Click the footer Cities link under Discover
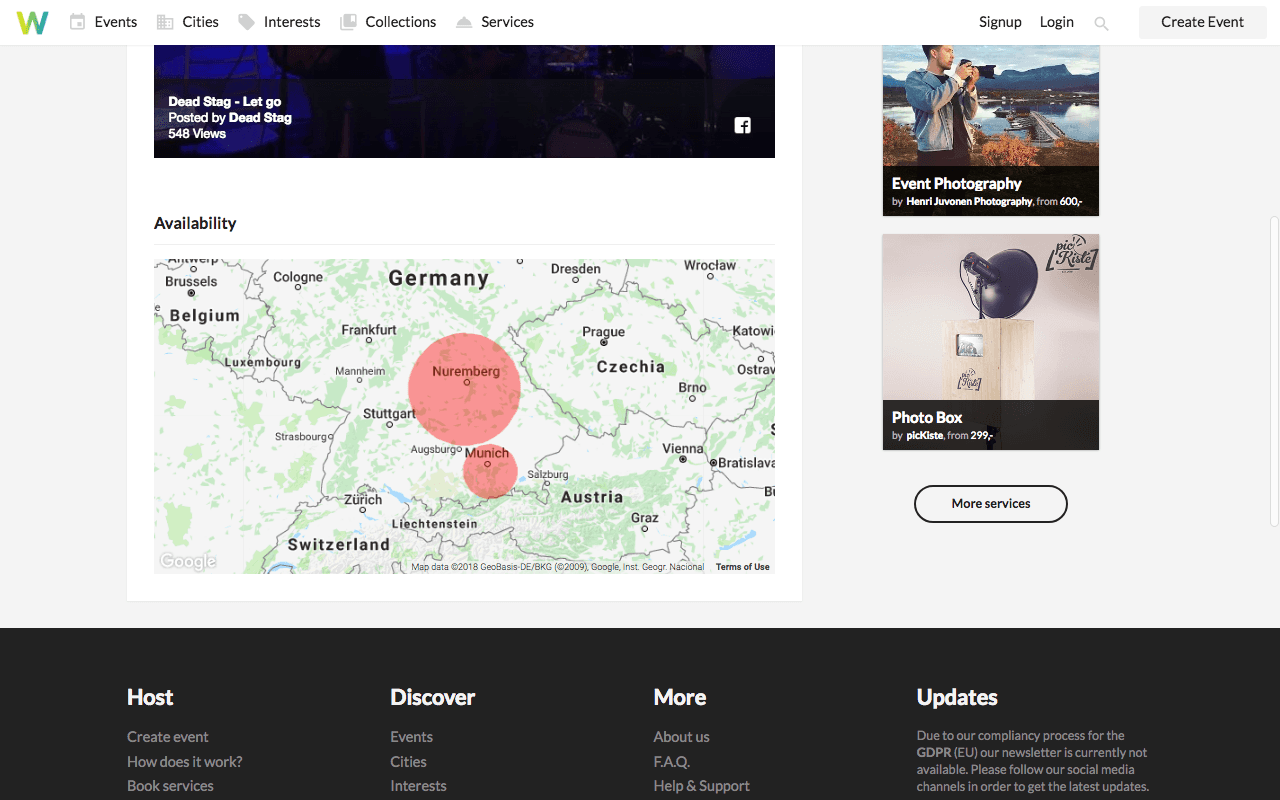 (x=408, y=761)
